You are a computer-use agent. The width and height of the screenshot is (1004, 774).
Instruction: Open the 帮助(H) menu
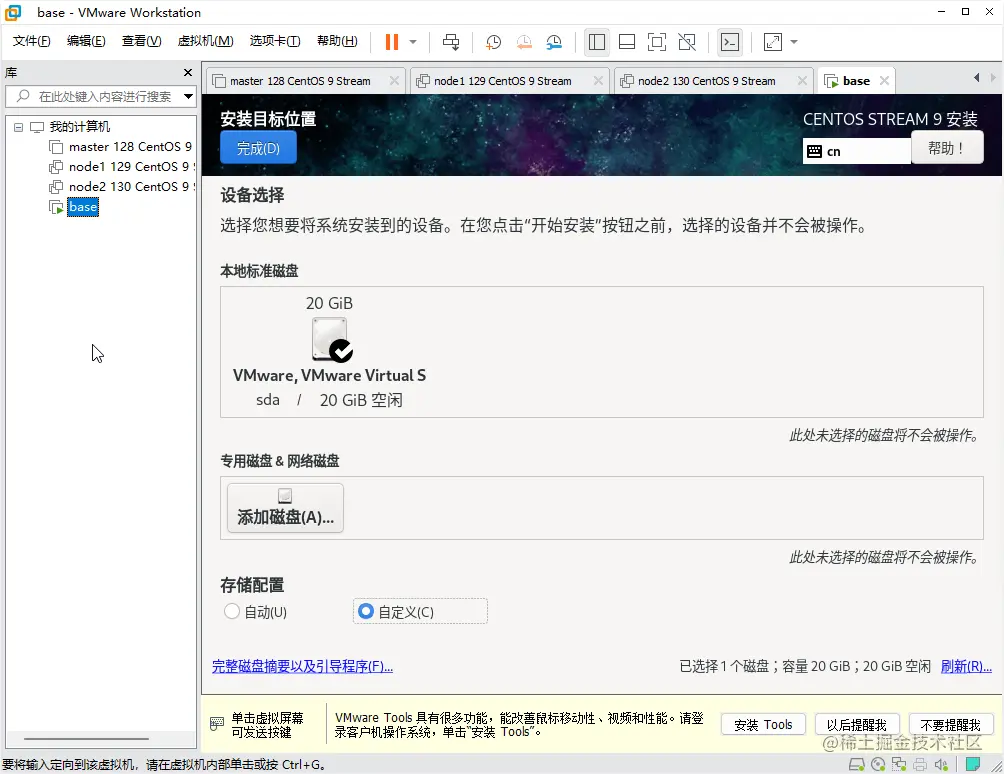337,41
